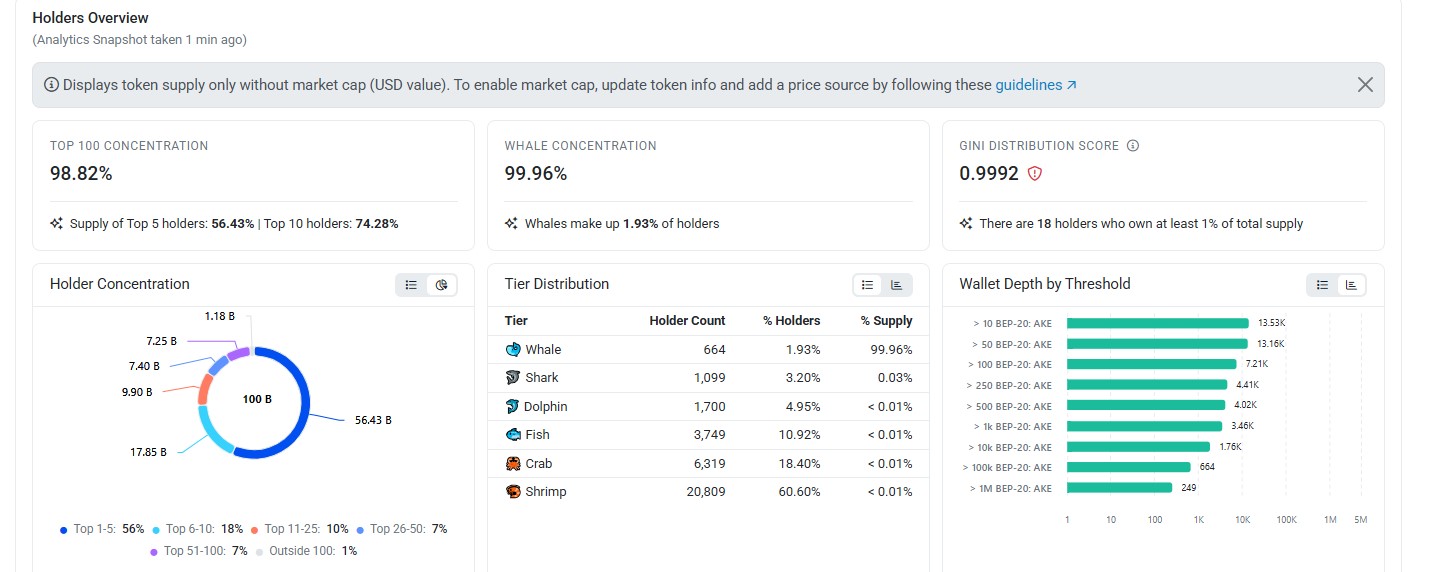Click sparkle icon beside Whales make up
The image size is (1439, 572).
(x=511, y=224)
